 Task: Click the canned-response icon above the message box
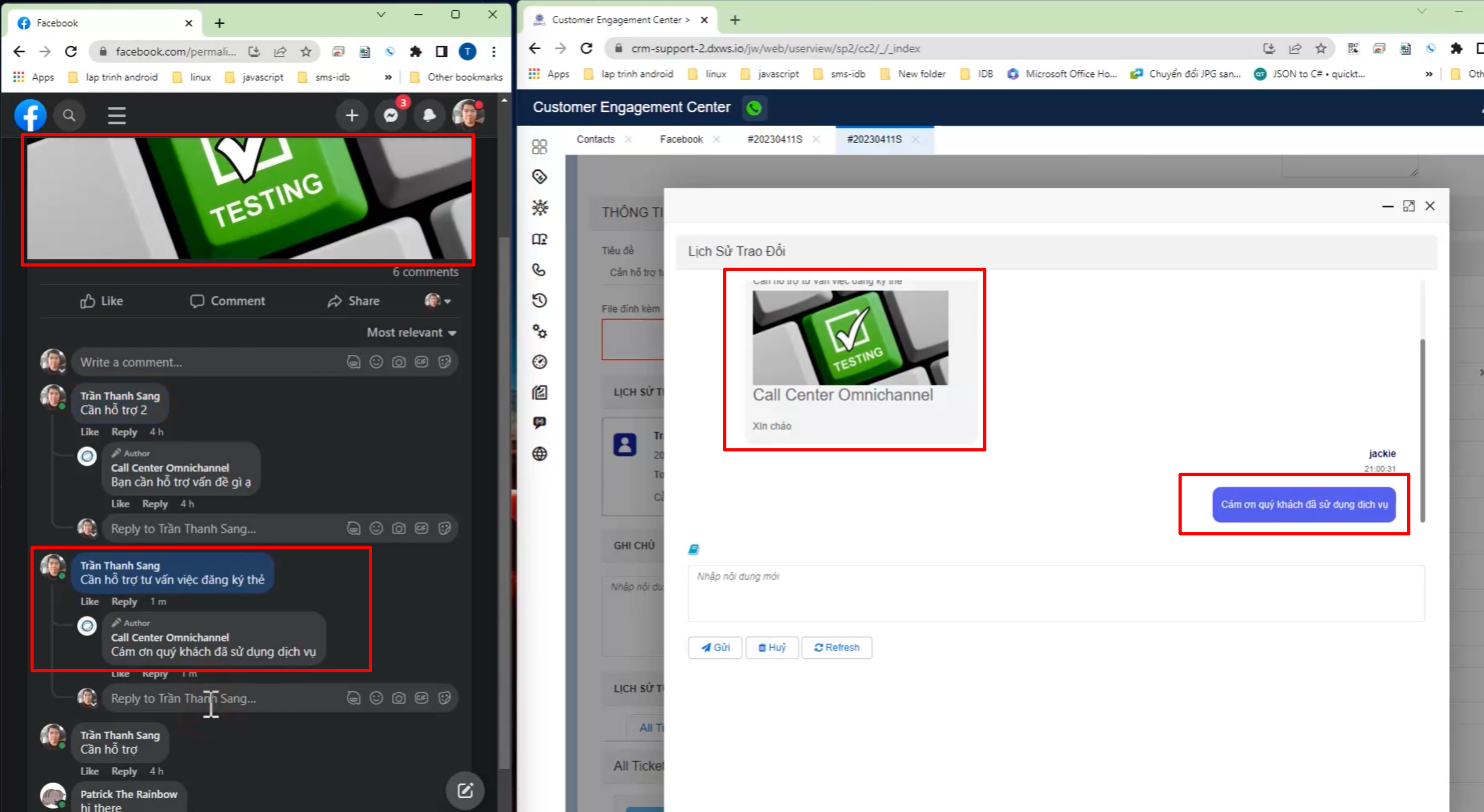tap(694, 549)
